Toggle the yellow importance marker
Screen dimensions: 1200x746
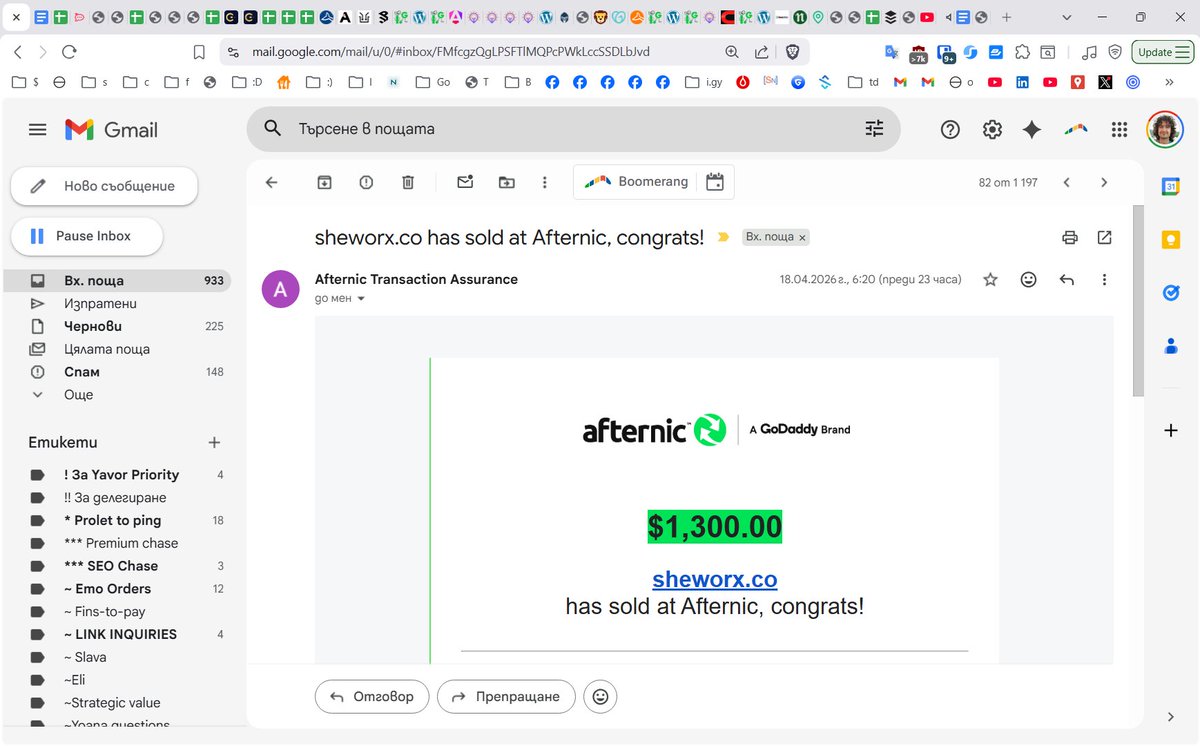723,238
